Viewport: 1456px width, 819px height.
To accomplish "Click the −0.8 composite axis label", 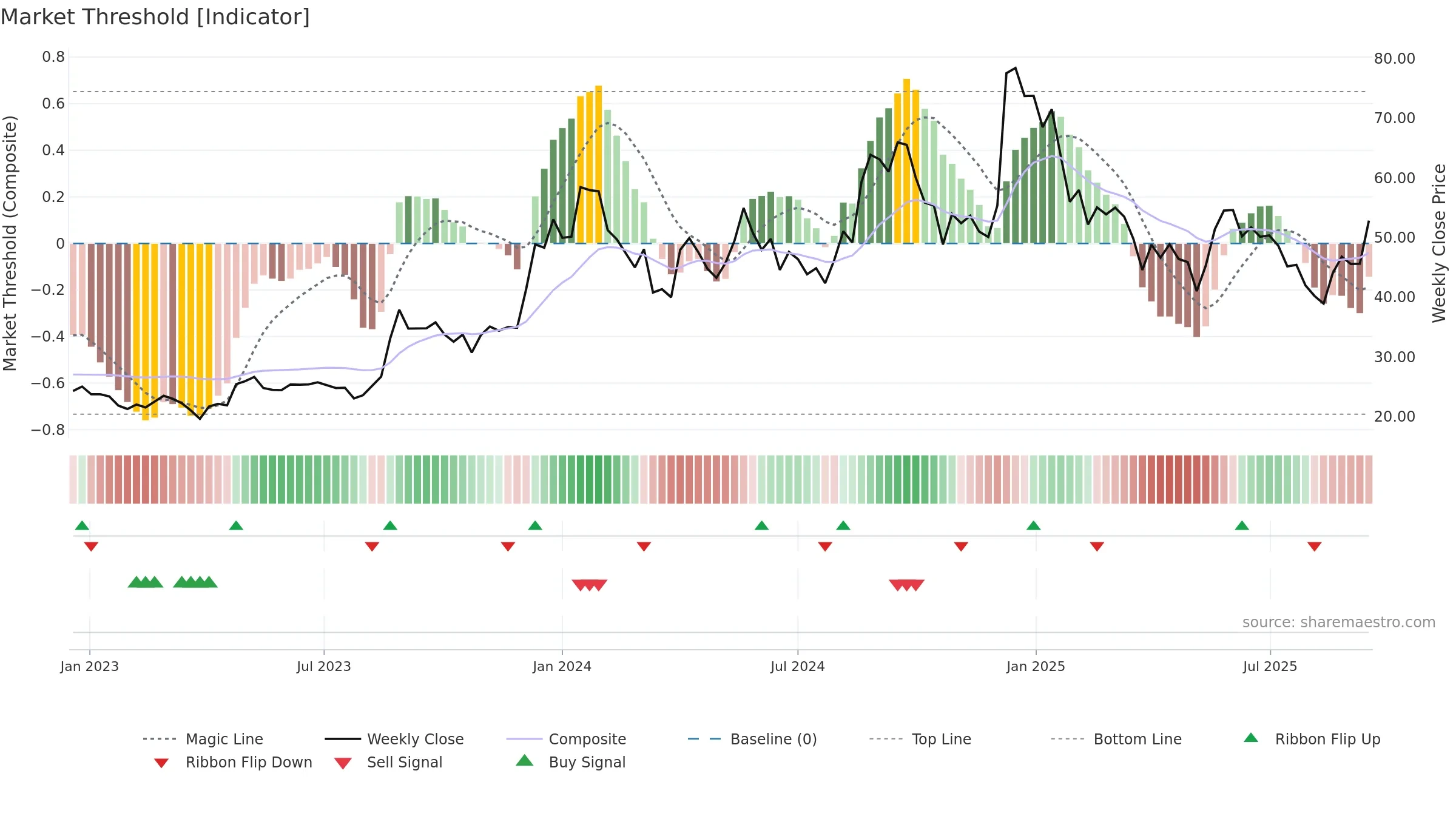I will [48, 430].
